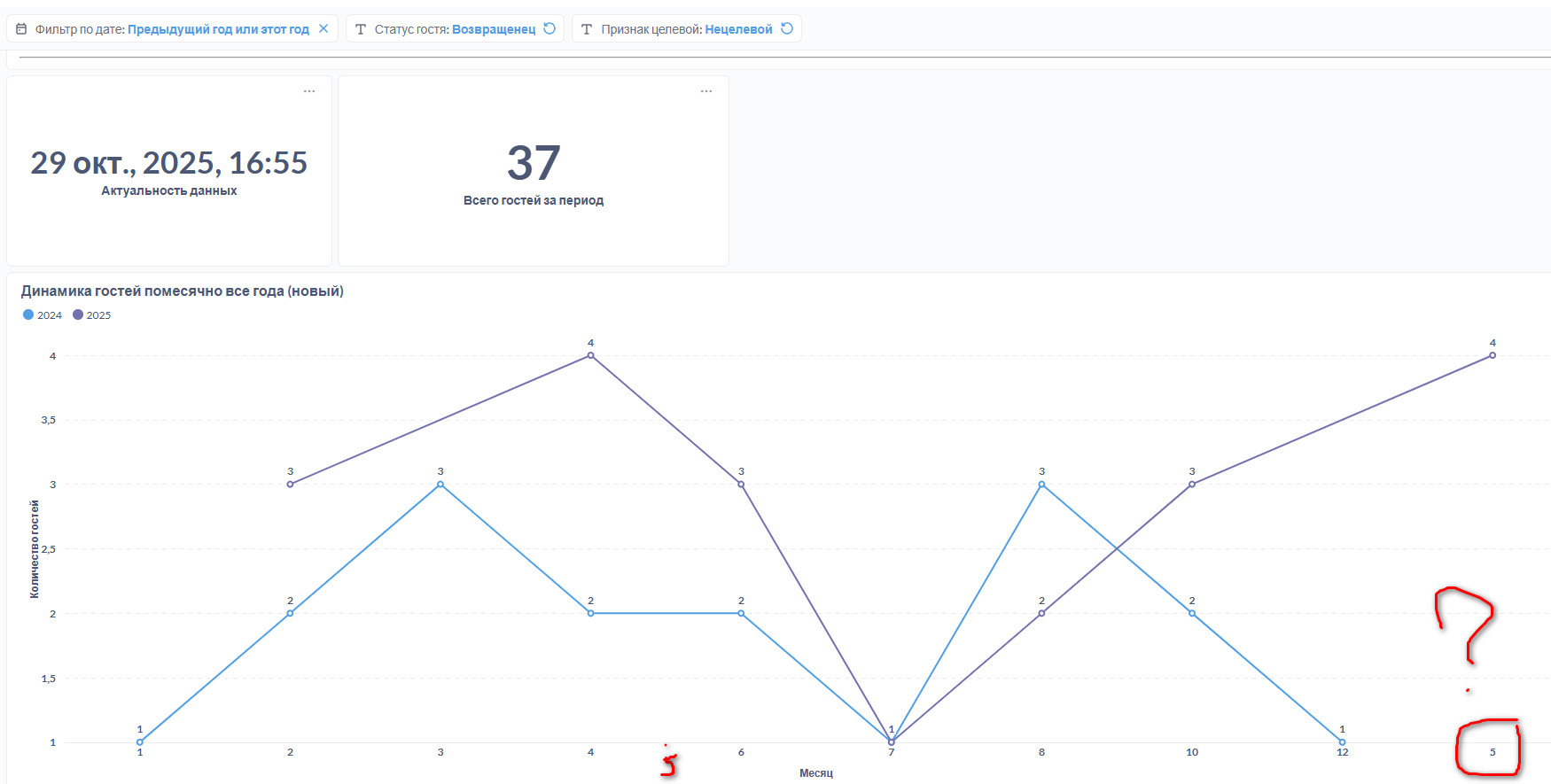Screen dimensions: 1551x784
Task: Click the 29 окт., 2025, 16:55 timestamp value
Action: pos(168,163)
